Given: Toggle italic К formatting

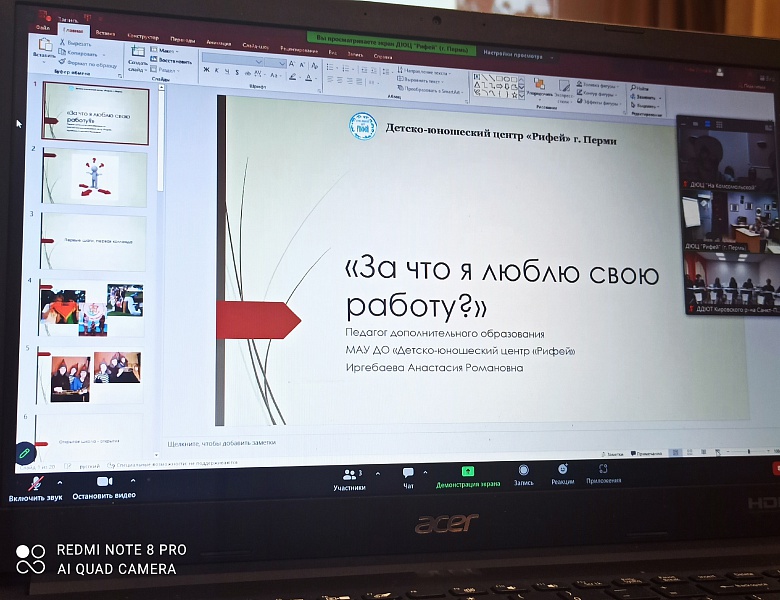Looking at the screenshot, I should [217, 71].
